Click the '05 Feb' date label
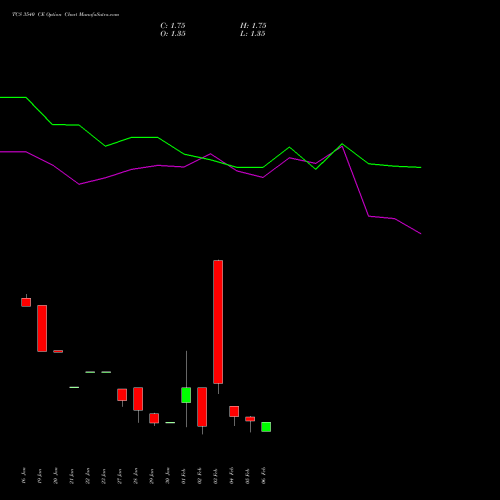The width and height of the screenshot is (500, 500). [x=248, y=475]
